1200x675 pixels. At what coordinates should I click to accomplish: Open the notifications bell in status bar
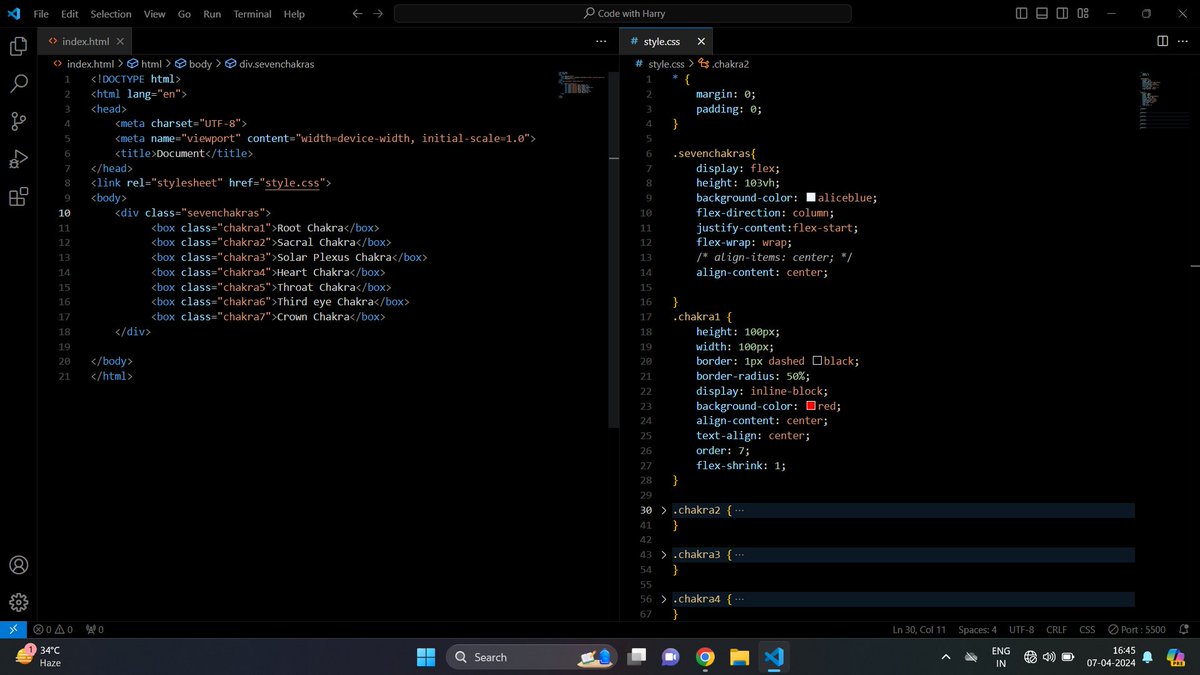1184,630
